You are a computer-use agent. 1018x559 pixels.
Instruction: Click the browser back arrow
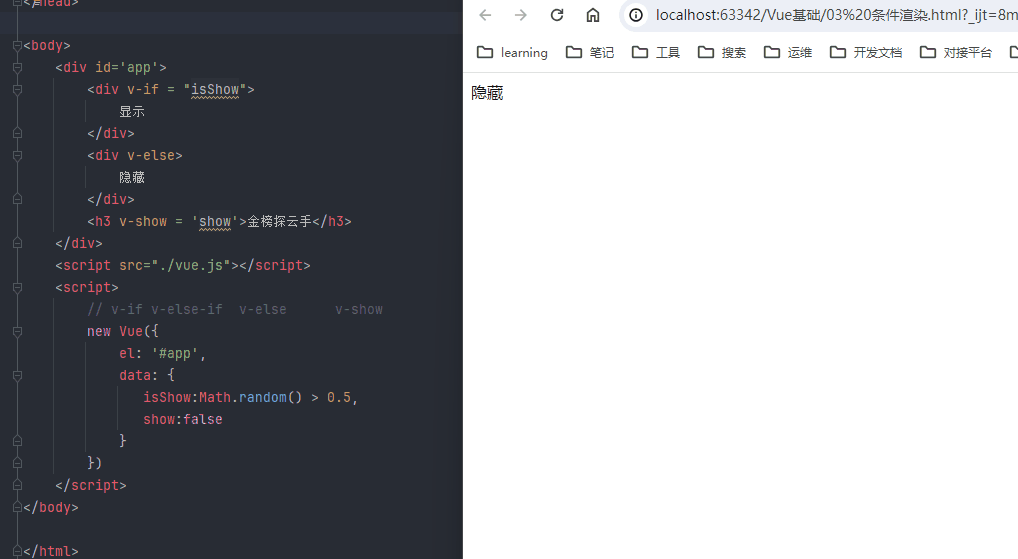click(485, 15)
